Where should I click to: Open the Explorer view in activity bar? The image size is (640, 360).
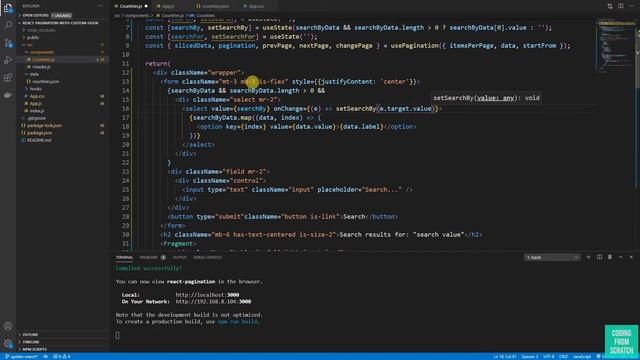click(x=8, y=8)
